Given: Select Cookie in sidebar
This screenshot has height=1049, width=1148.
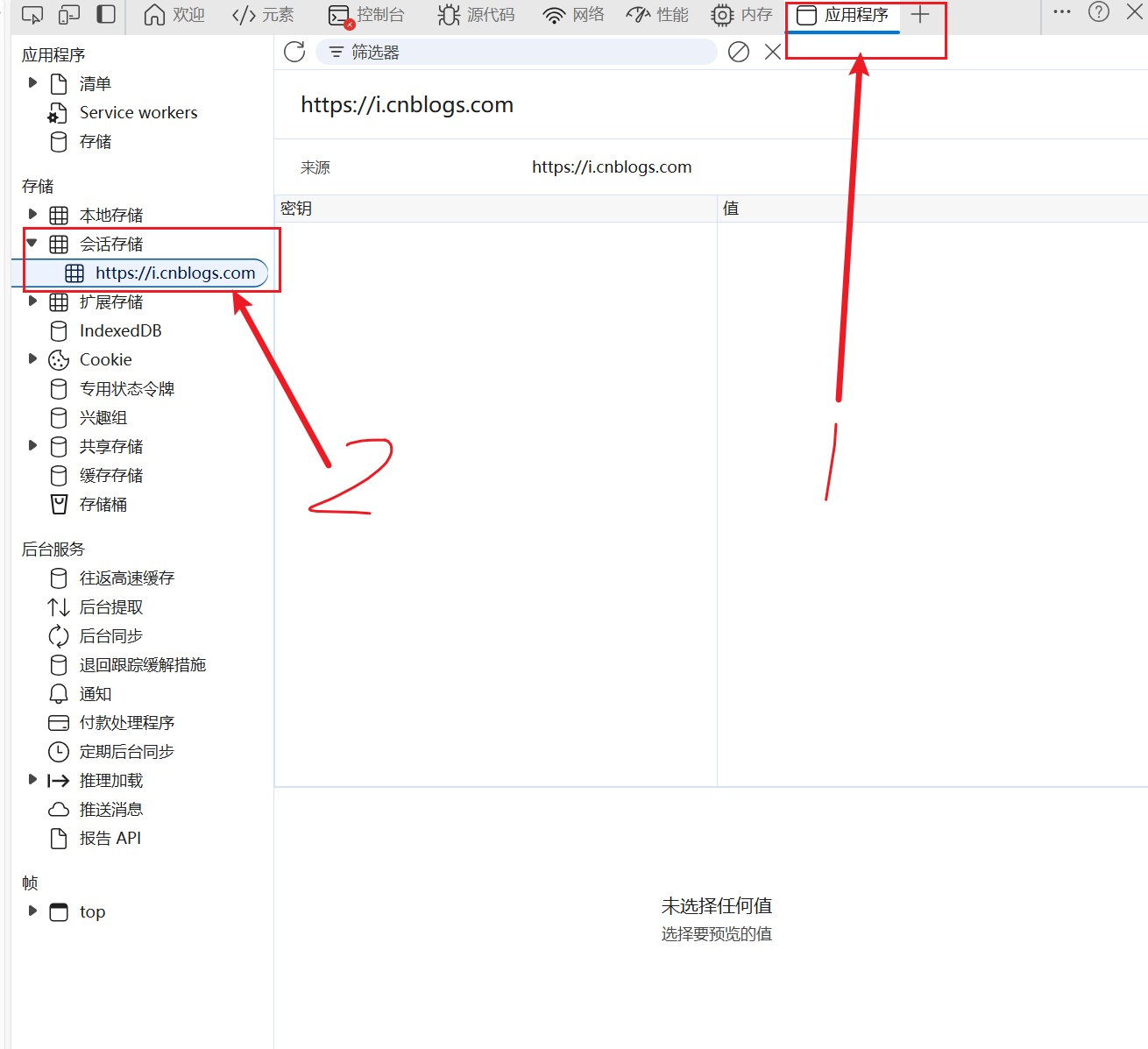Looking at the screenshot, I should [106, 359].
